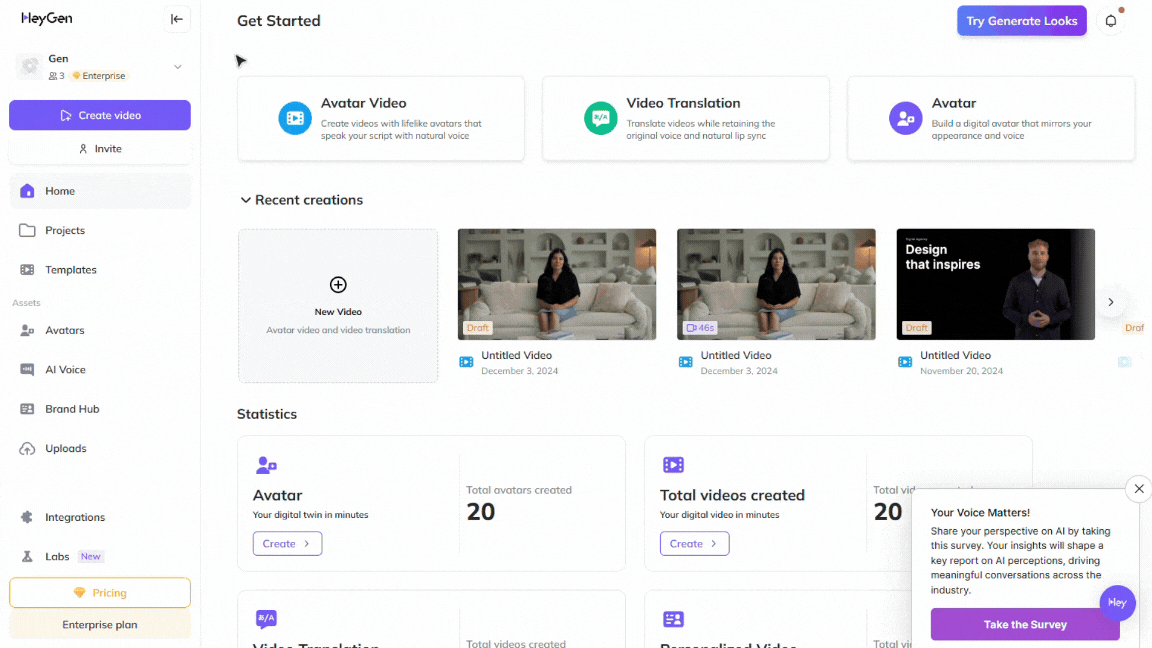Go to Projects in the sidebar

(x=65, y=230)
